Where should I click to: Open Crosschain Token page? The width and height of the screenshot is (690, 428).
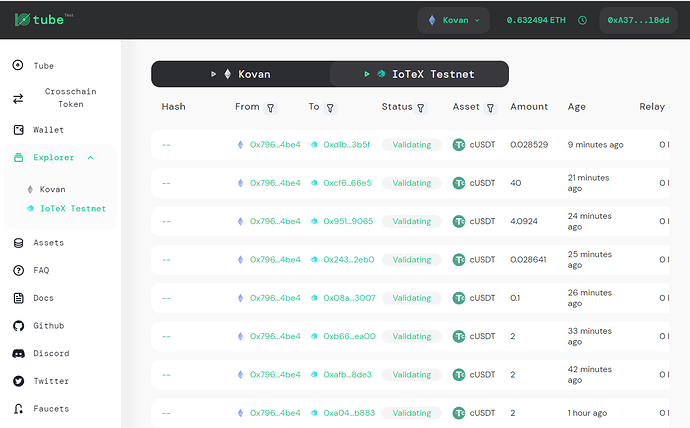[70, 98]
